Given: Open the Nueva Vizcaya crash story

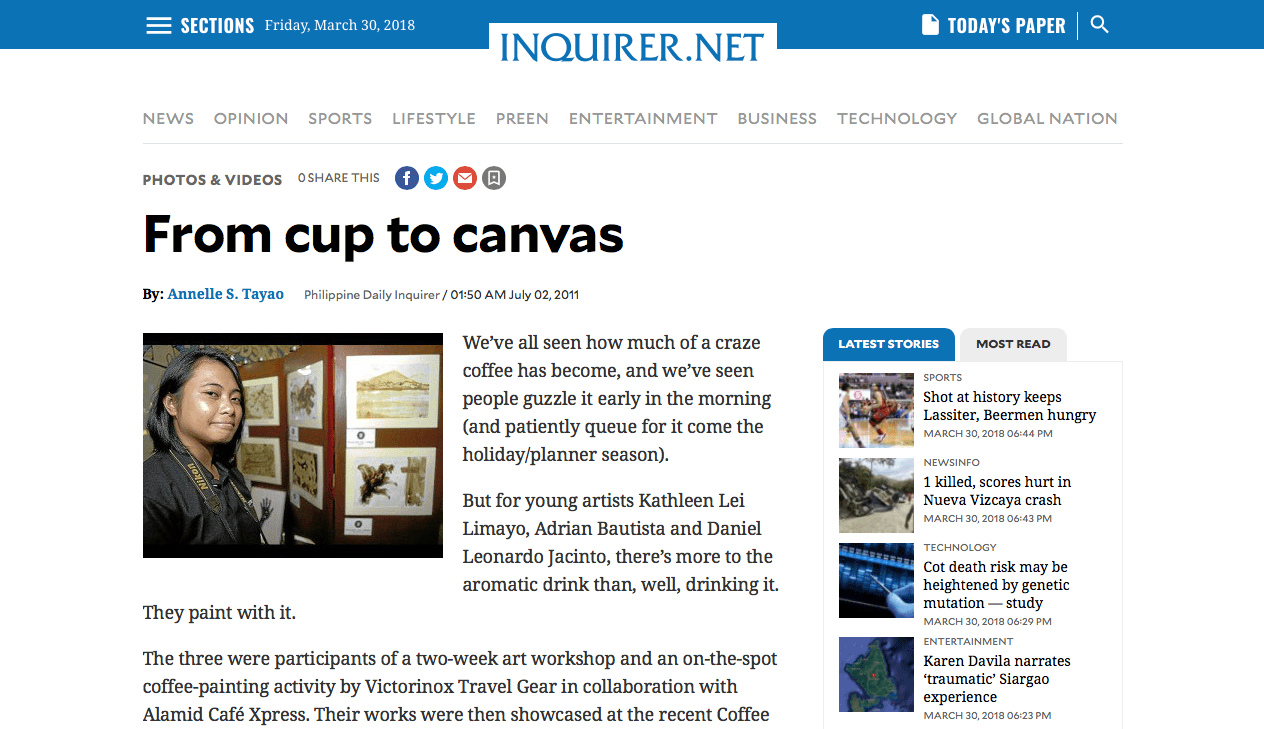Looking at the screenshot, I should 996,491.
